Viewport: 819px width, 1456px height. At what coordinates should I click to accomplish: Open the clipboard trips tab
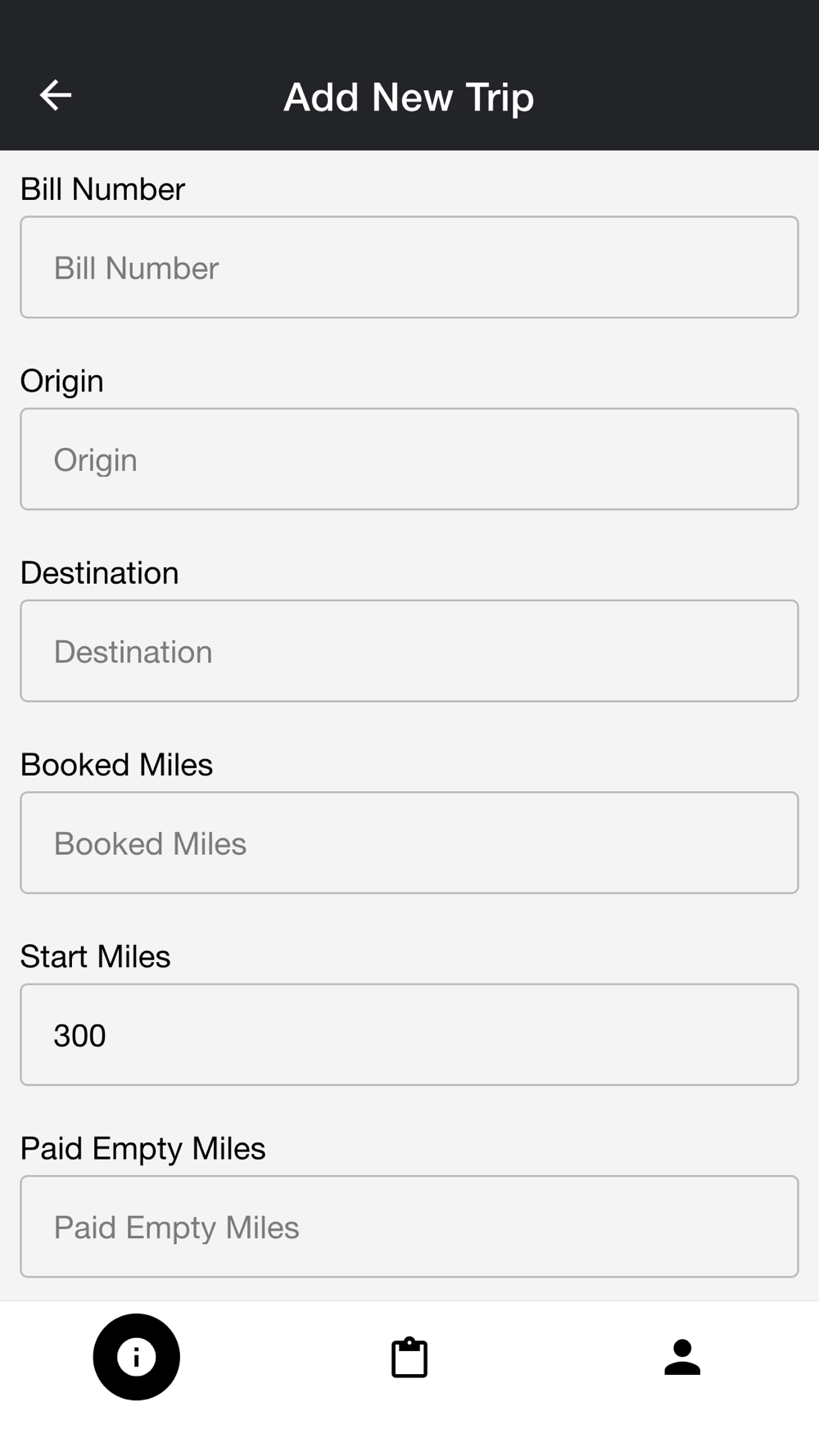[x=409, y=1357]
